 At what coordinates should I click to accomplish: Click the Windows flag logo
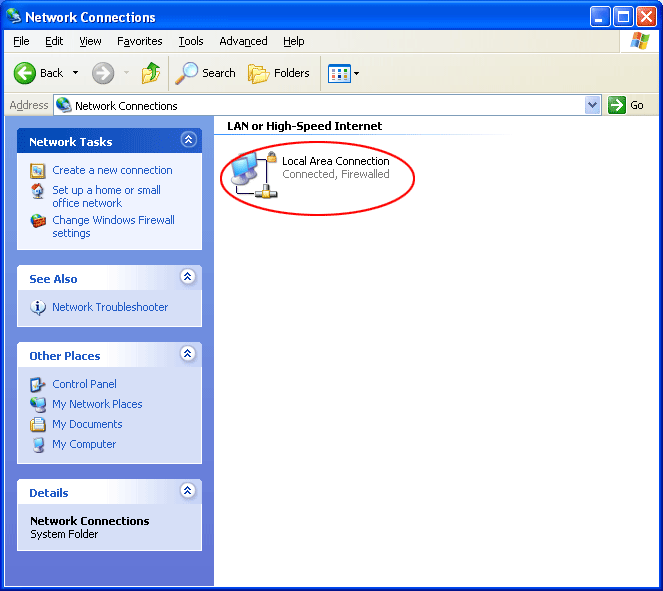pos(639,41)
